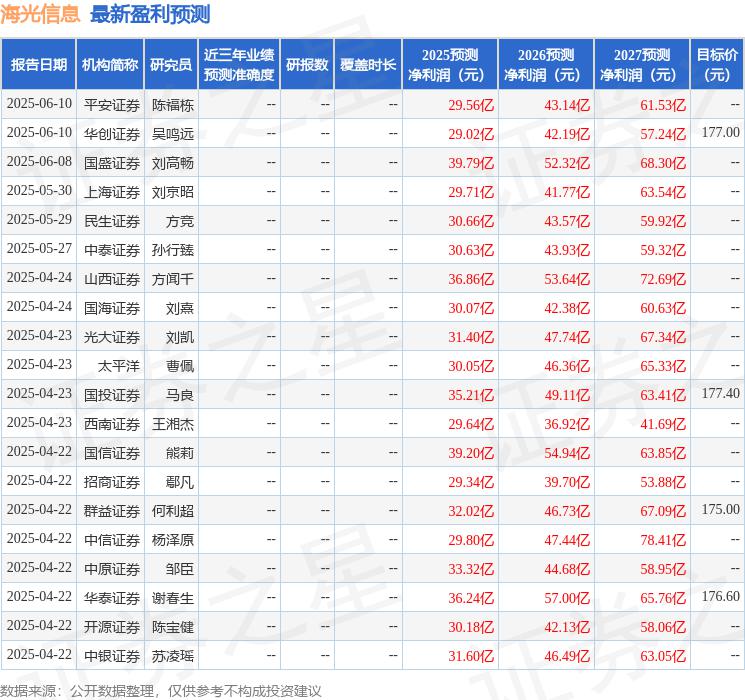Viewport: 745px width, 700px height.
Task: Click the 2025-05-30 report date cell
Action: coord(39,190)
